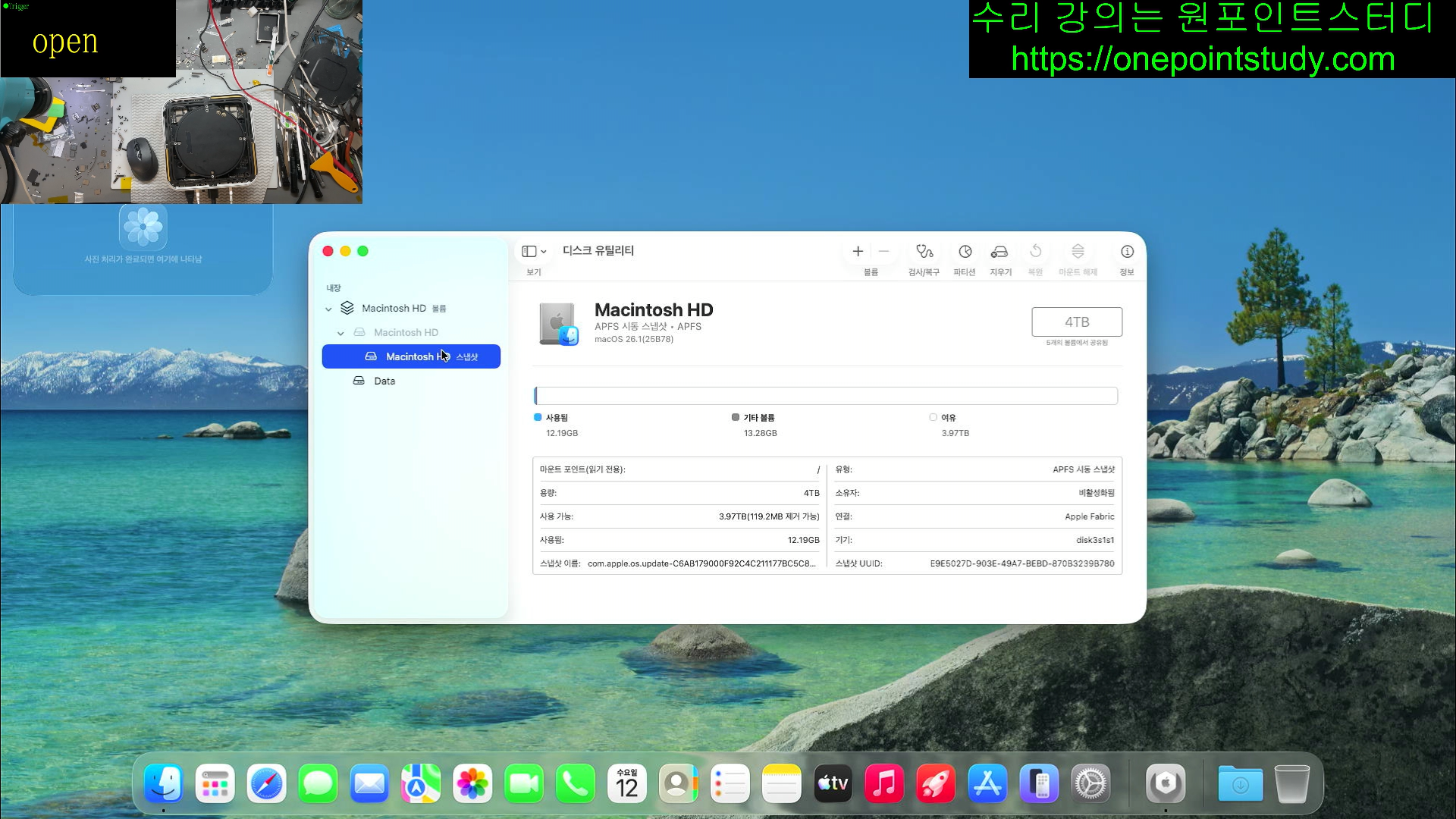Click the Info (정보) circle icon
The image size is (1456, 819).
(1127, 252)
